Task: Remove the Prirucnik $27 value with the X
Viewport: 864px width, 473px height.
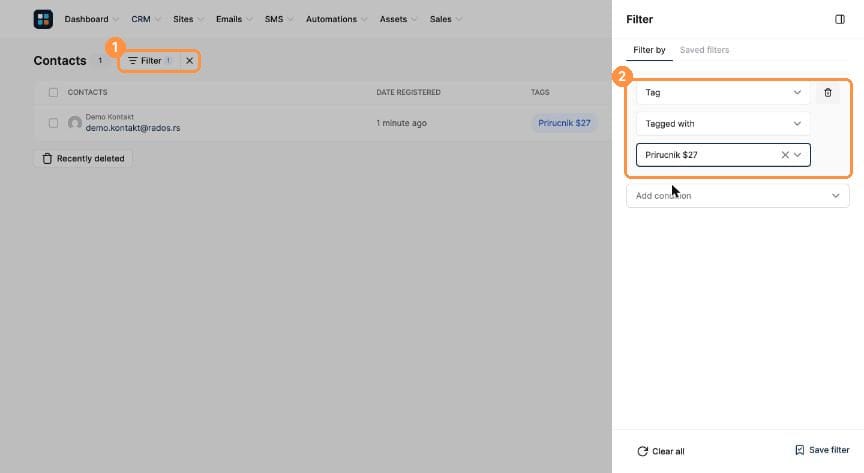Action: [785, 155]
